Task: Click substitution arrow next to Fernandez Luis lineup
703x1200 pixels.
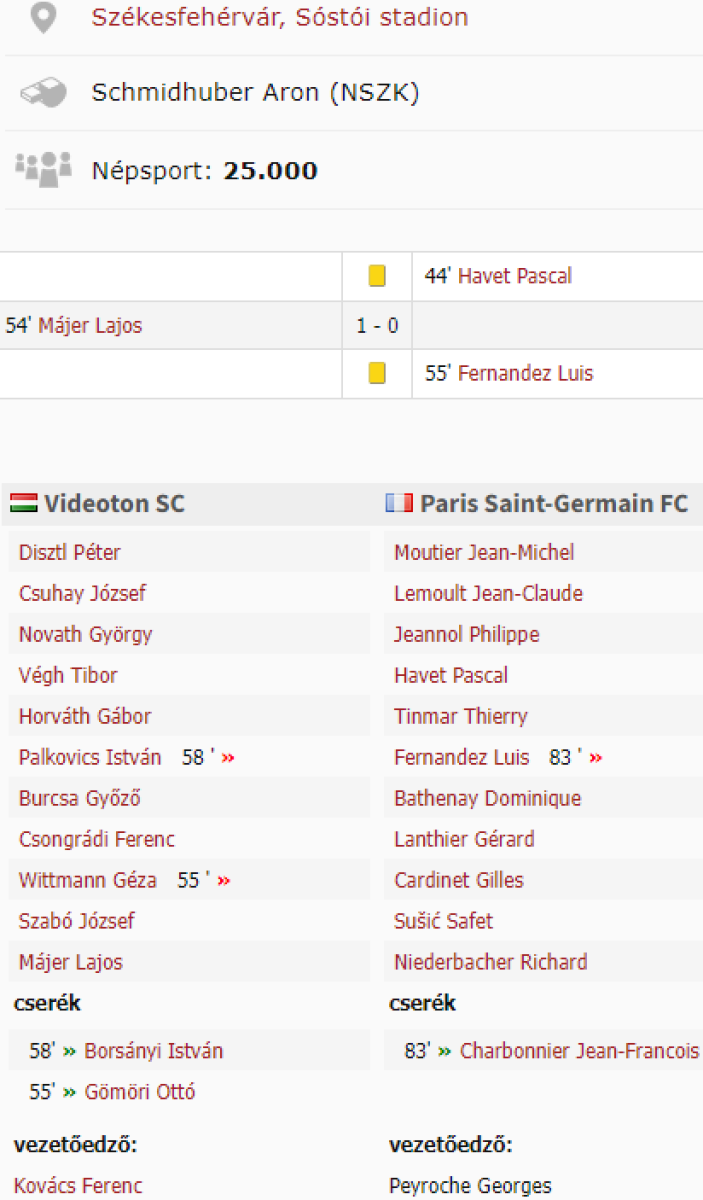Action: tap(596, 758)
